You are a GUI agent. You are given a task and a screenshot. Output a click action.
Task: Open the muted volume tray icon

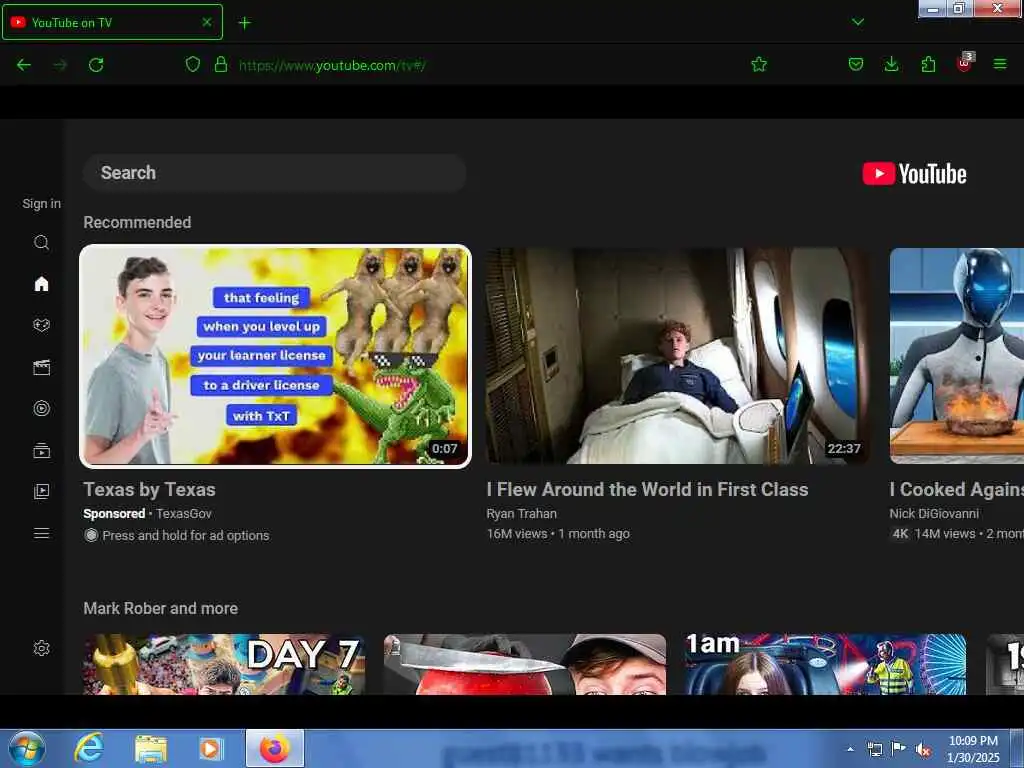coord(923,749)
